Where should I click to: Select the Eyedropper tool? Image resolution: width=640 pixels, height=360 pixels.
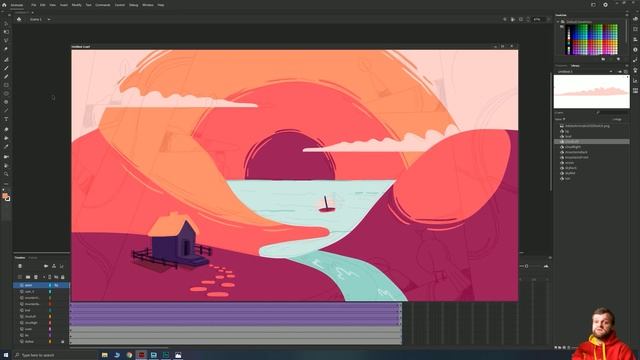point(6,147)
